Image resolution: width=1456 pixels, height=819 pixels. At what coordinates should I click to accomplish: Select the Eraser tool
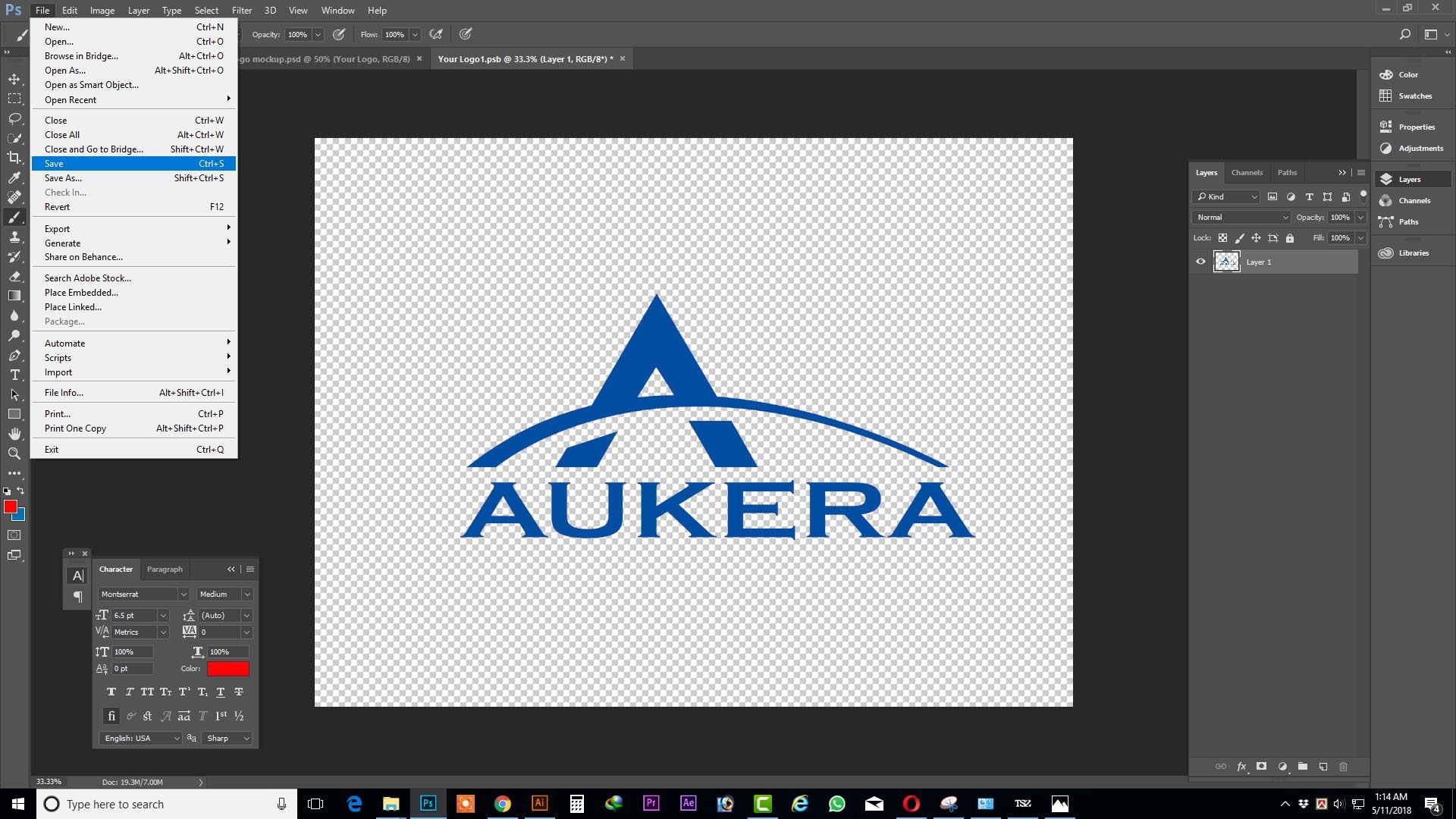tap(14, 276)
